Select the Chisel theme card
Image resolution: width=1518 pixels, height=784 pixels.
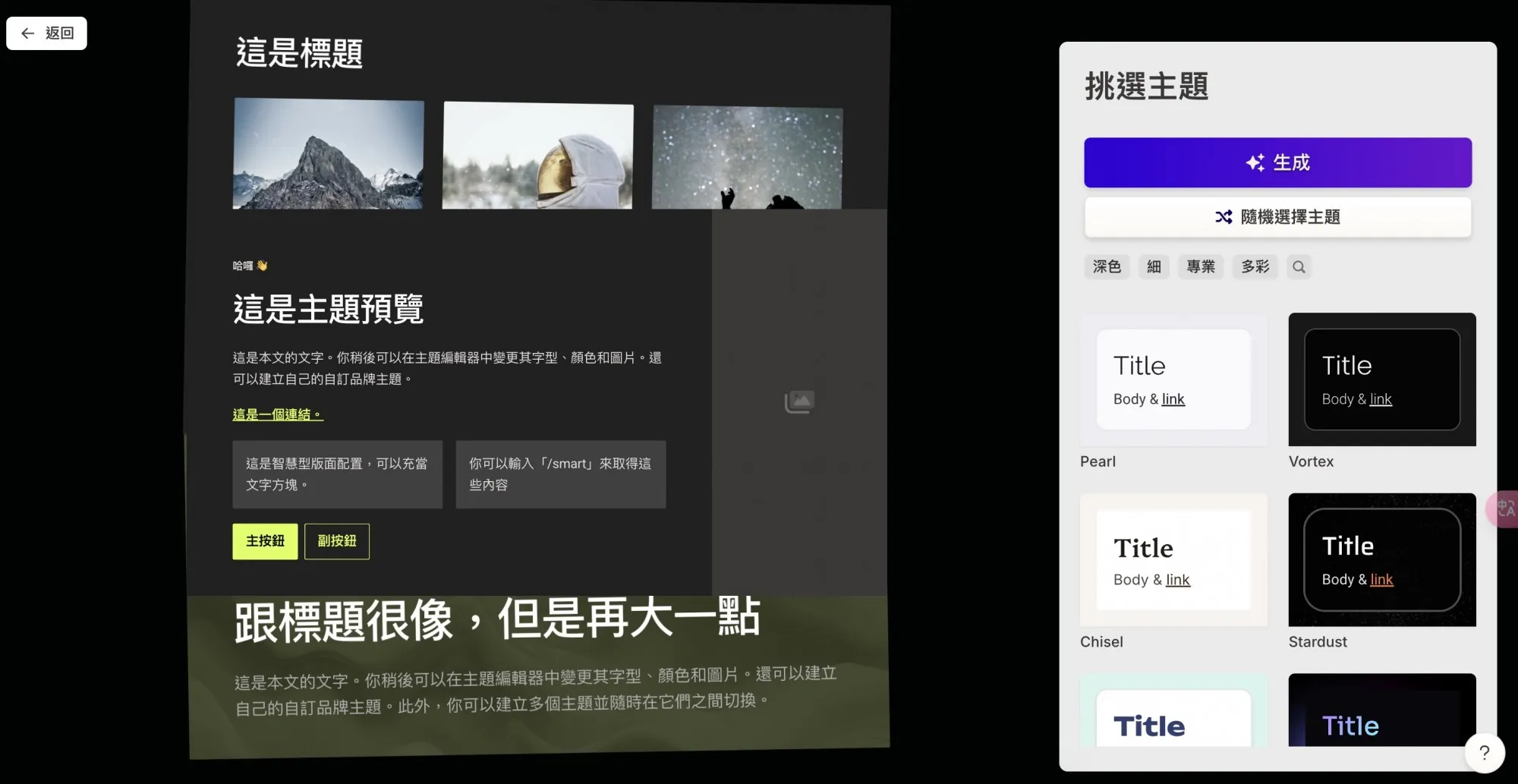pos(1173,560)
